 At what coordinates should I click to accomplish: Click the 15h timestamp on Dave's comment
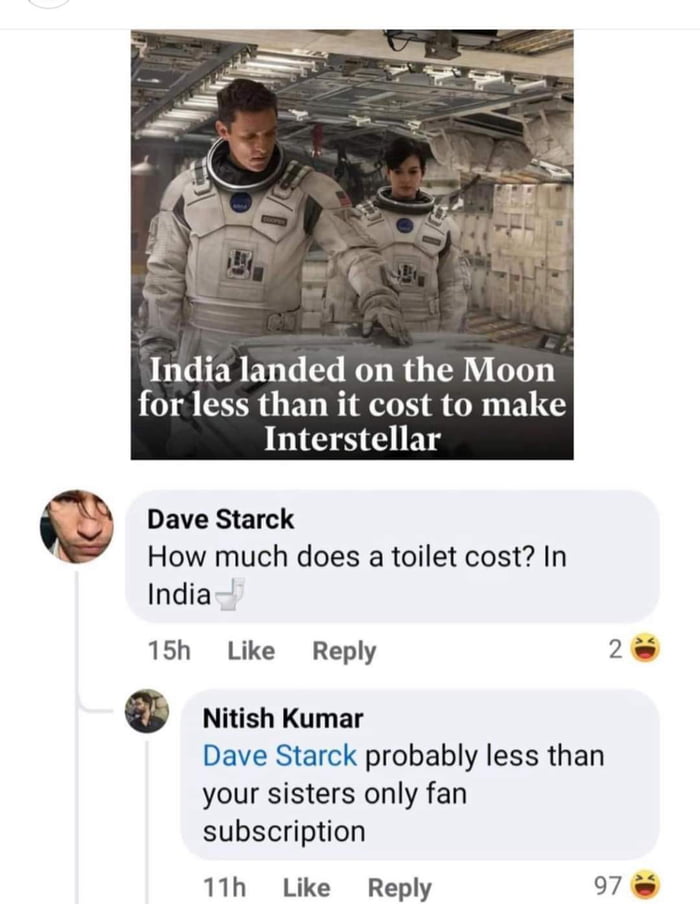pyautogui.click(x=172, y=650)
